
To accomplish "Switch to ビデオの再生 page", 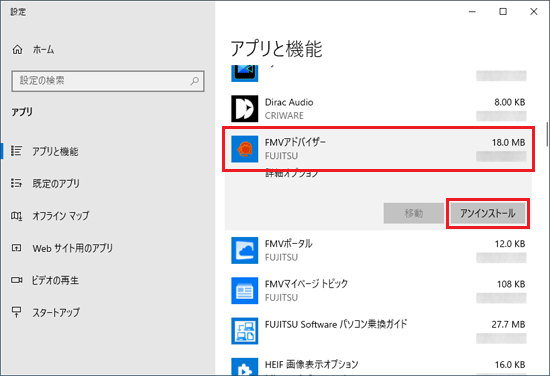I will click(x=55, y=281).
